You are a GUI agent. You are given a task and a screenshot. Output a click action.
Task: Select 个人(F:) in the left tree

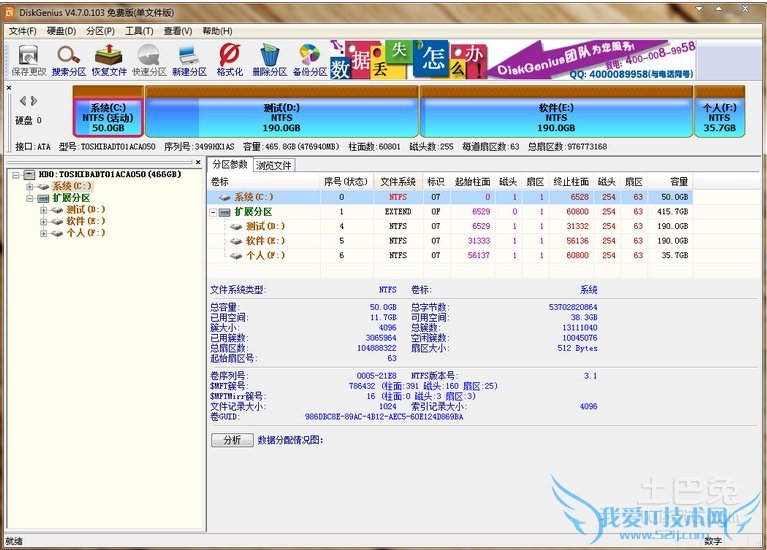click(86, 233)
